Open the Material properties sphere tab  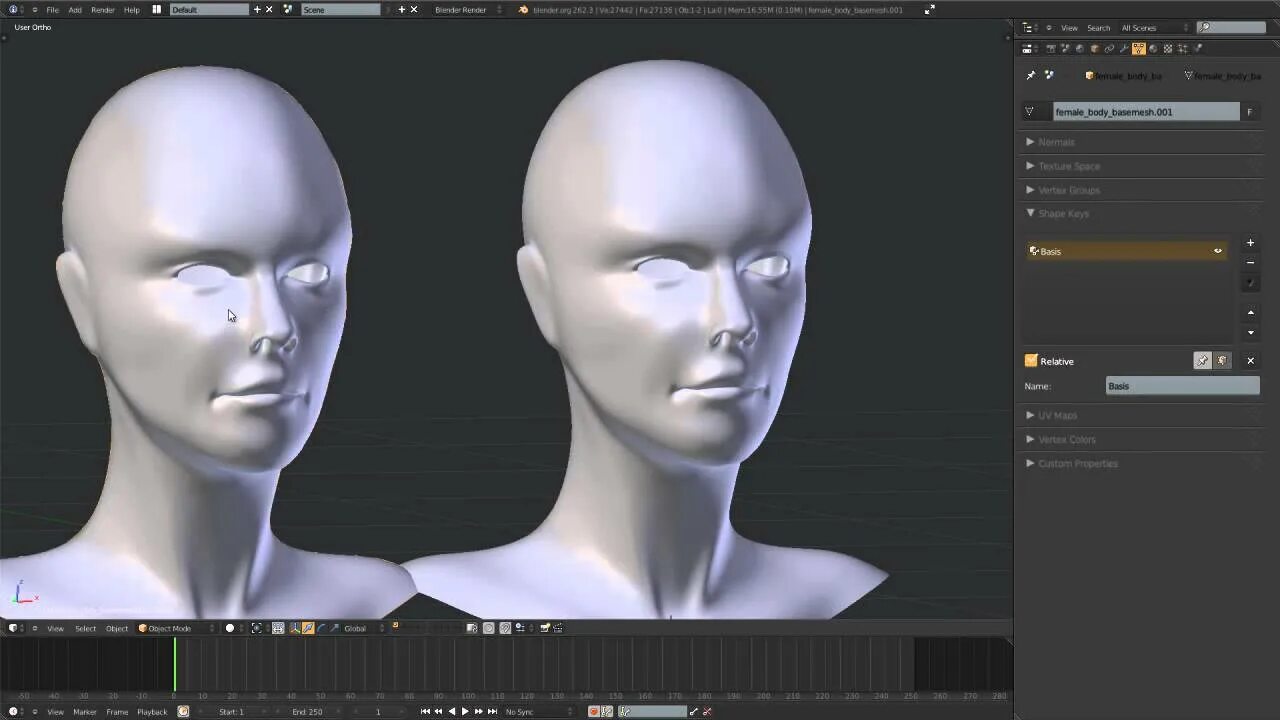click(x=1153, y=48)
